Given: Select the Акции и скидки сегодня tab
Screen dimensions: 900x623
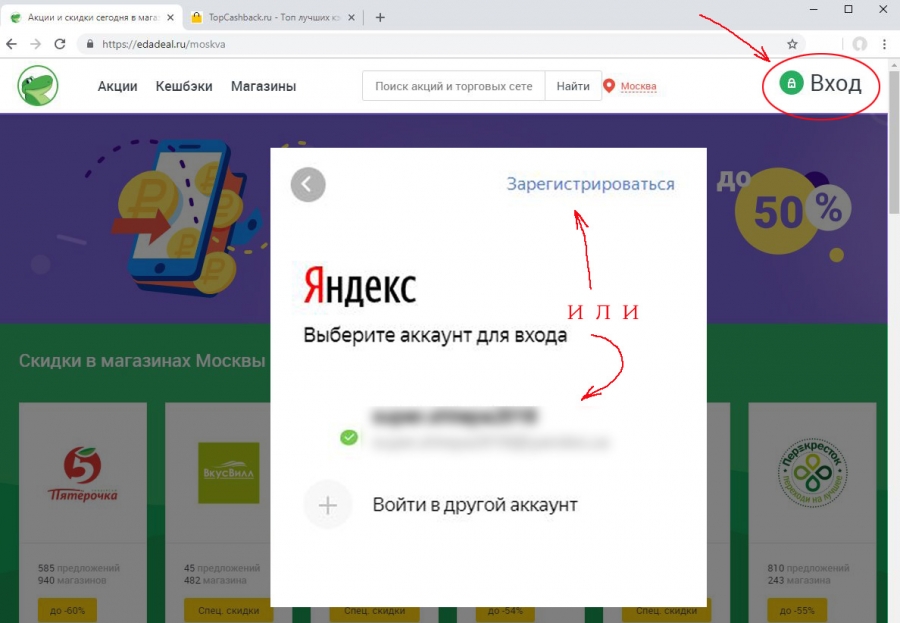Looking at the screenshot, I should (x=92, y=18).
